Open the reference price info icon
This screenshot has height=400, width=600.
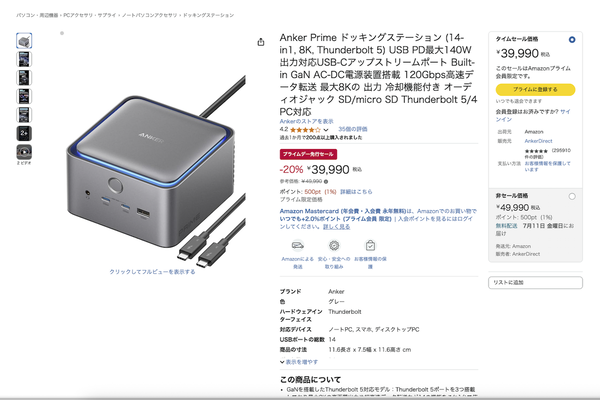click(326, 181)
